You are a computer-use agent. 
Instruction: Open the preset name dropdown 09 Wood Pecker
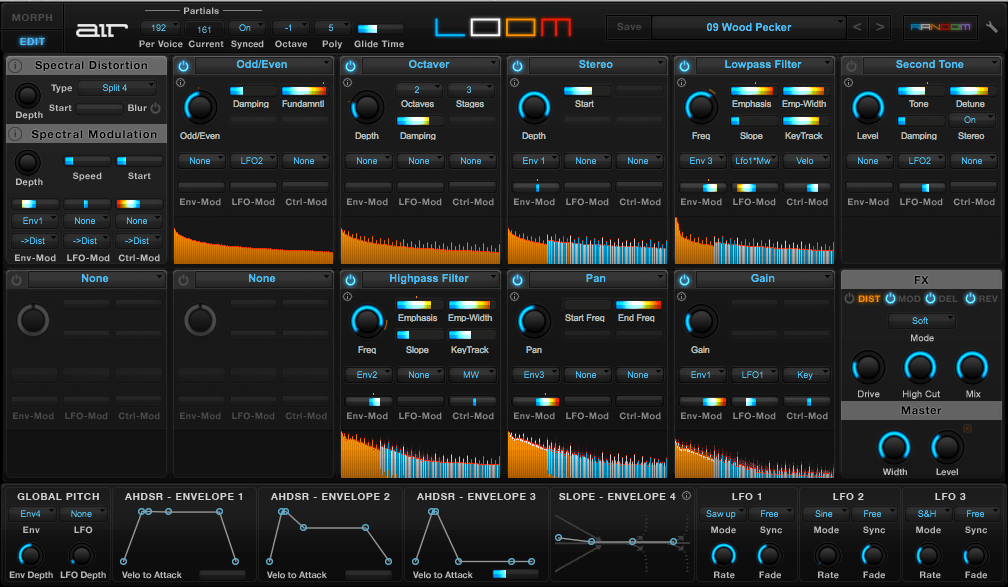click(x=749, y=27)
